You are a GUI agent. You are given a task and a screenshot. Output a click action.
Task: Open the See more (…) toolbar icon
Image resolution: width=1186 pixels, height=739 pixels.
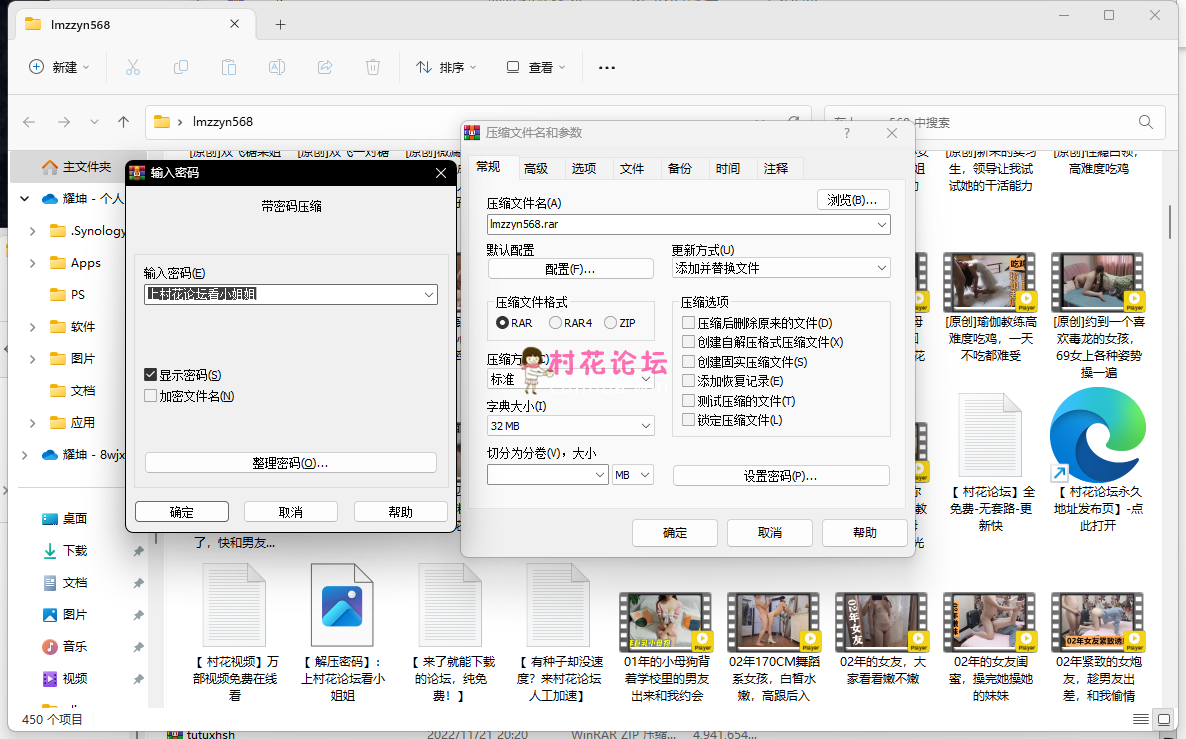point(606,67)
